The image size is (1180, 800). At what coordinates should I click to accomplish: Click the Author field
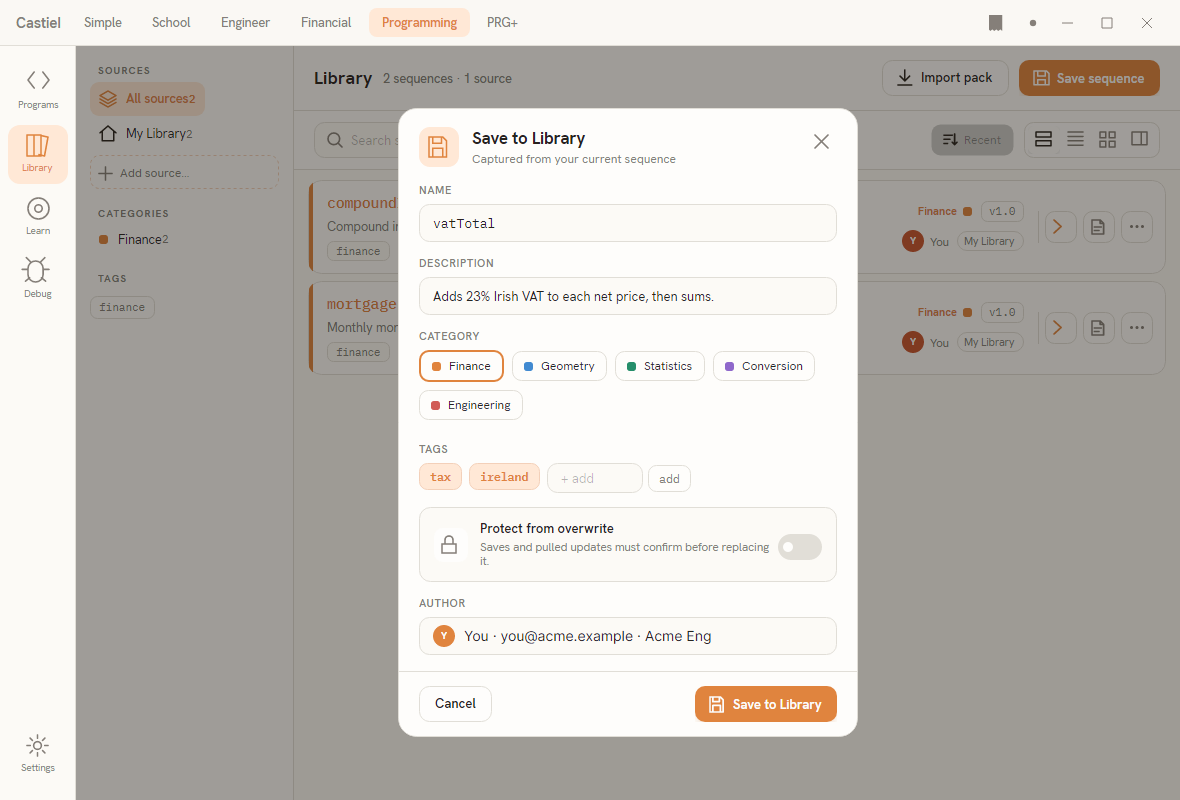(628, 636)
